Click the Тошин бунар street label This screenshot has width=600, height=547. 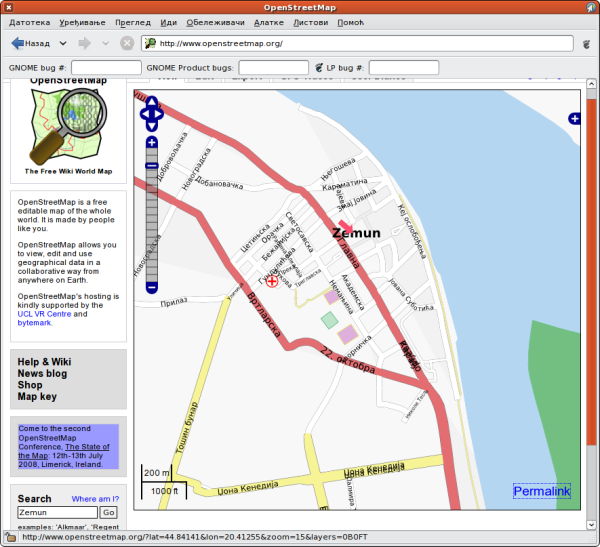[x=186, y=428]
